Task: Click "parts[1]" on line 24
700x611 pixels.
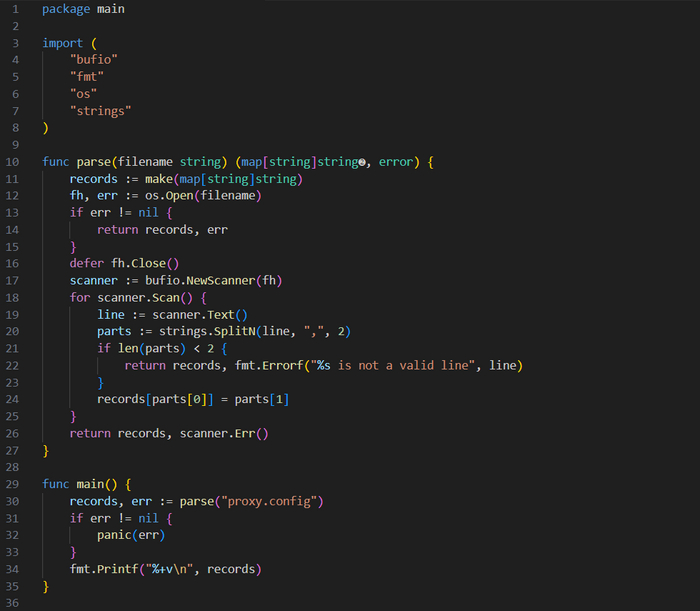Action: click(x=262, y=399)
